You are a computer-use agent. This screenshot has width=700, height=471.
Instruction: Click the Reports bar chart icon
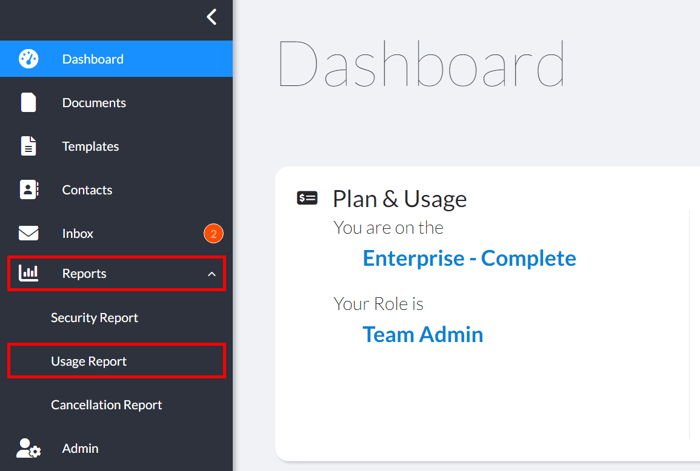pos(28,273)
